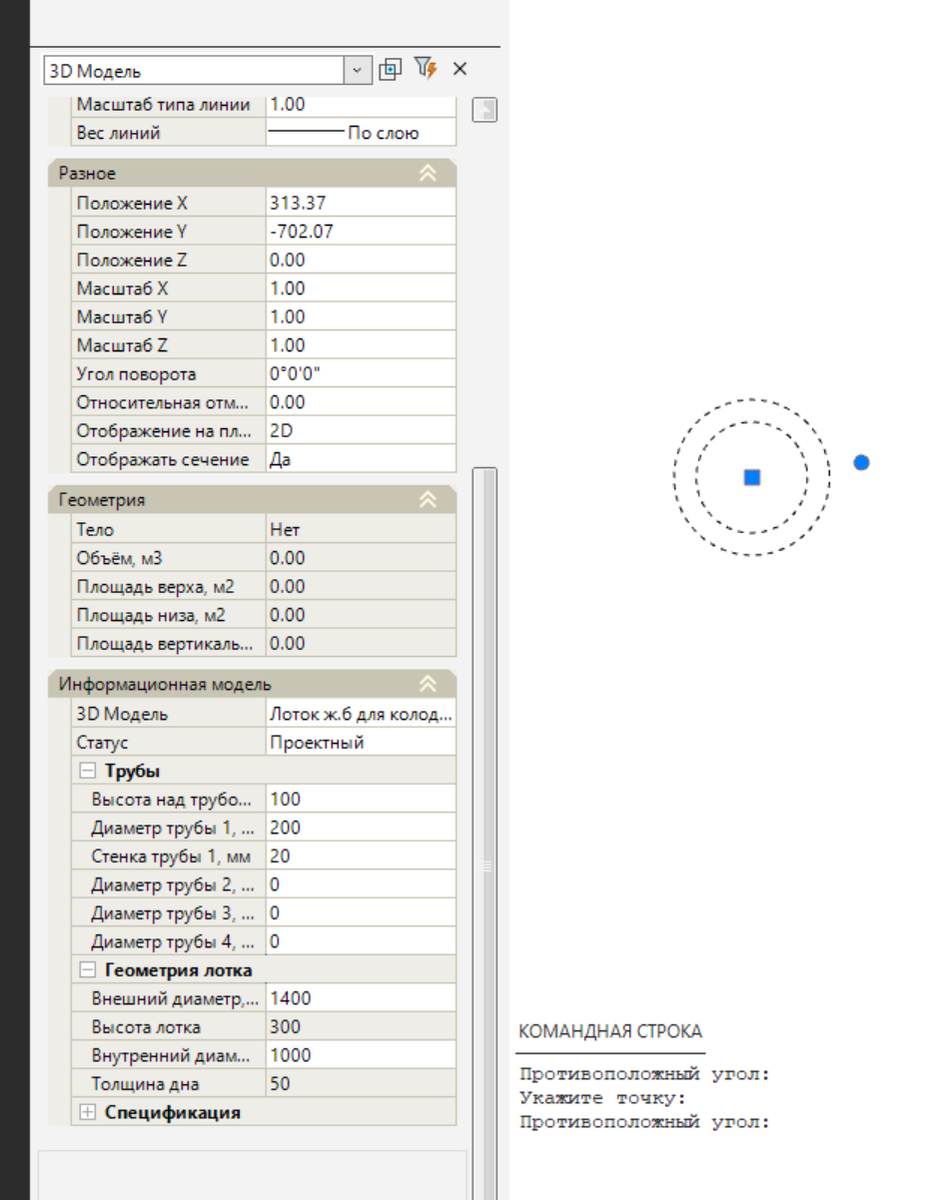Screen dimensions: 947x1200
Task: Edit the Диаметр трубы 4 value
Action: click(360, 942)
